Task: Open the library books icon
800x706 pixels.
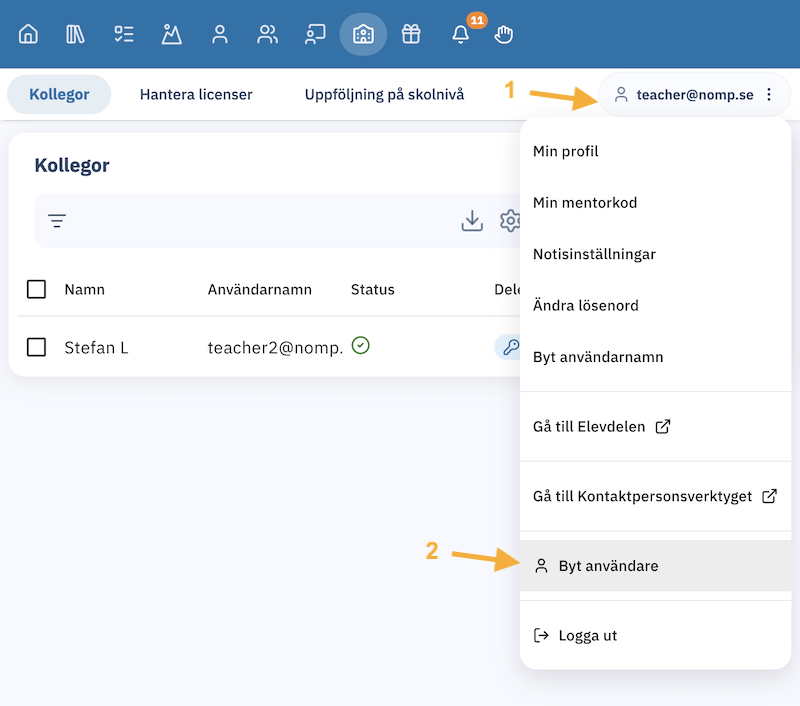Action: (x=76, y=35)
